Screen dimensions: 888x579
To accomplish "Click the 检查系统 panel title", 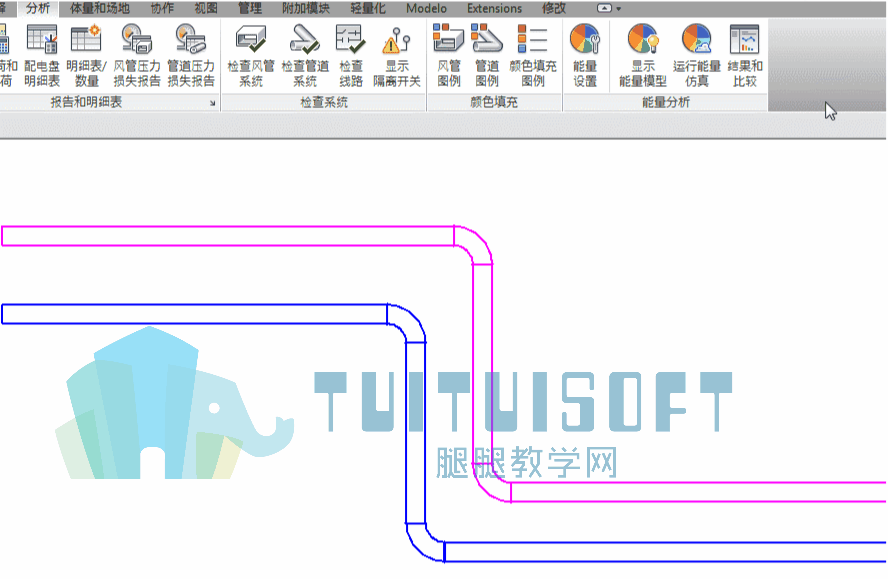I will tap(324, 102).
